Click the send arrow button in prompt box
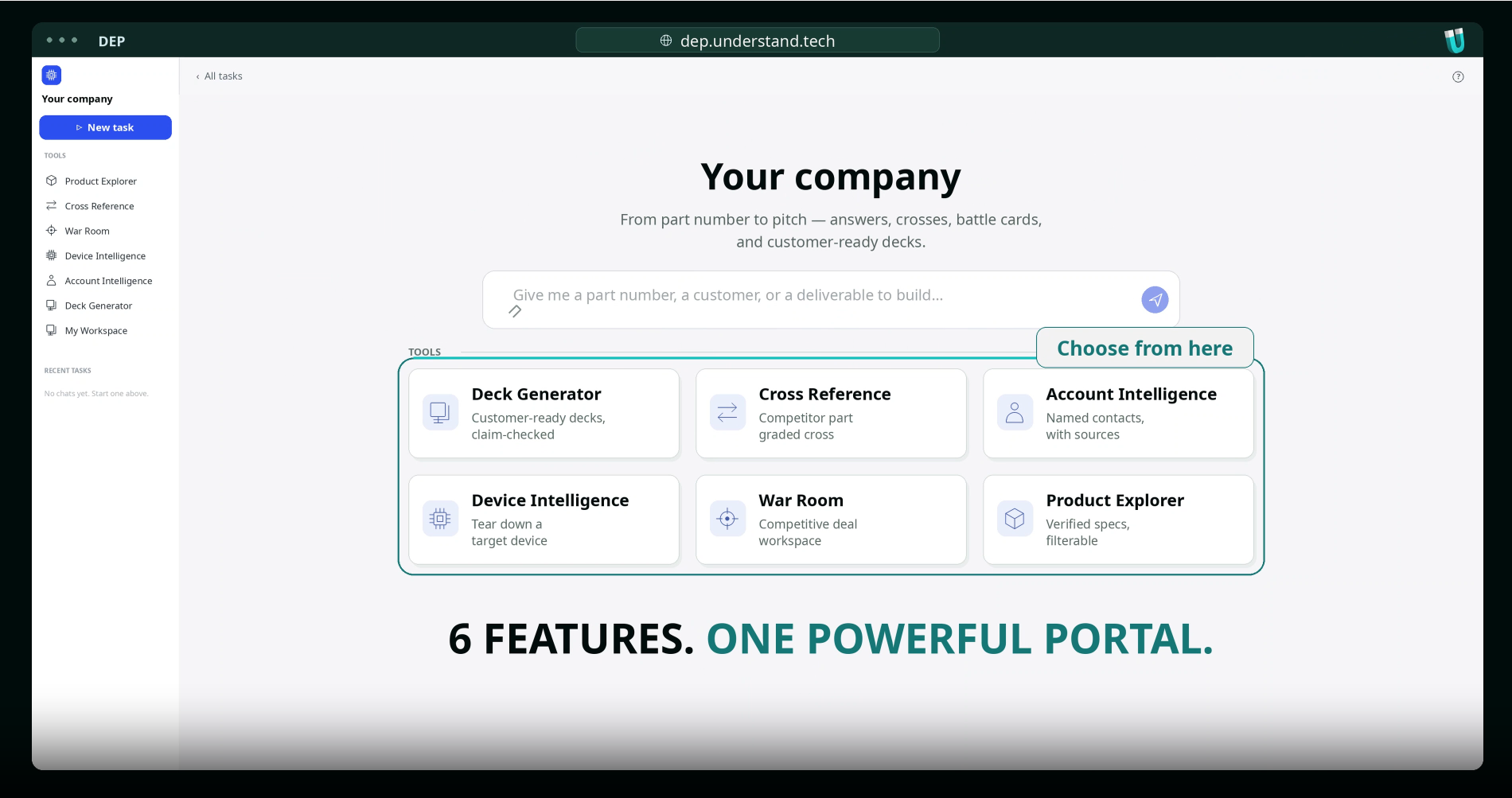 click(1155, 300)
